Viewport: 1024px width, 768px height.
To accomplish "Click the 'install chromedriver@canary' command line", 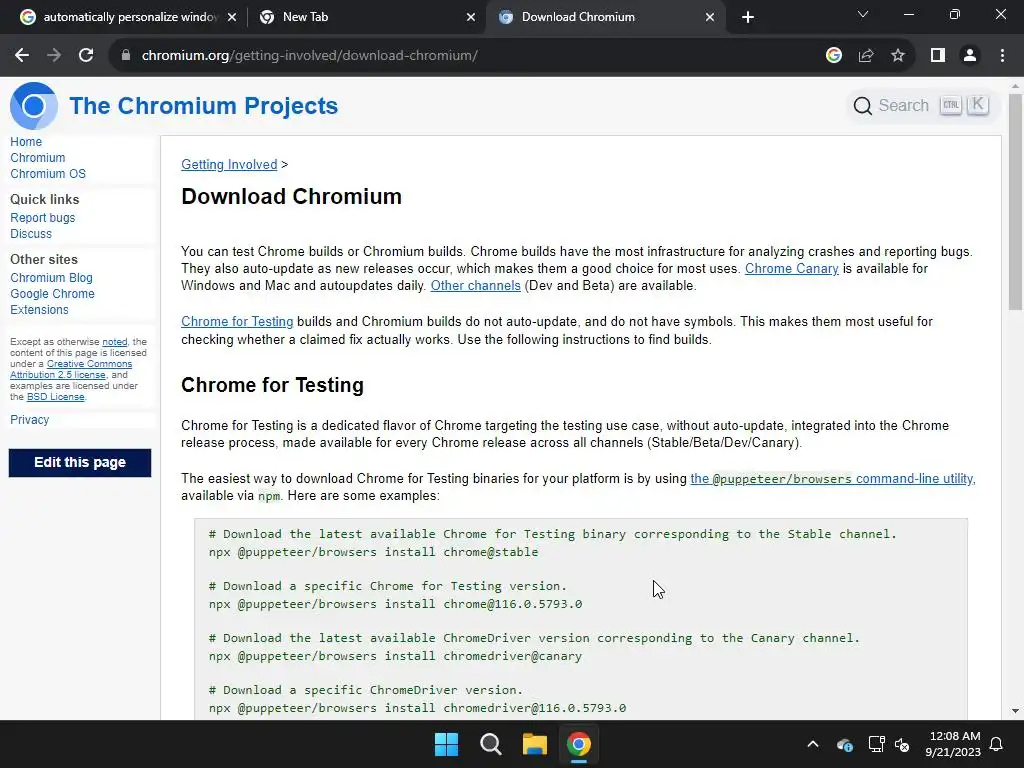I will pyautogui.click(x=395, y=656).
